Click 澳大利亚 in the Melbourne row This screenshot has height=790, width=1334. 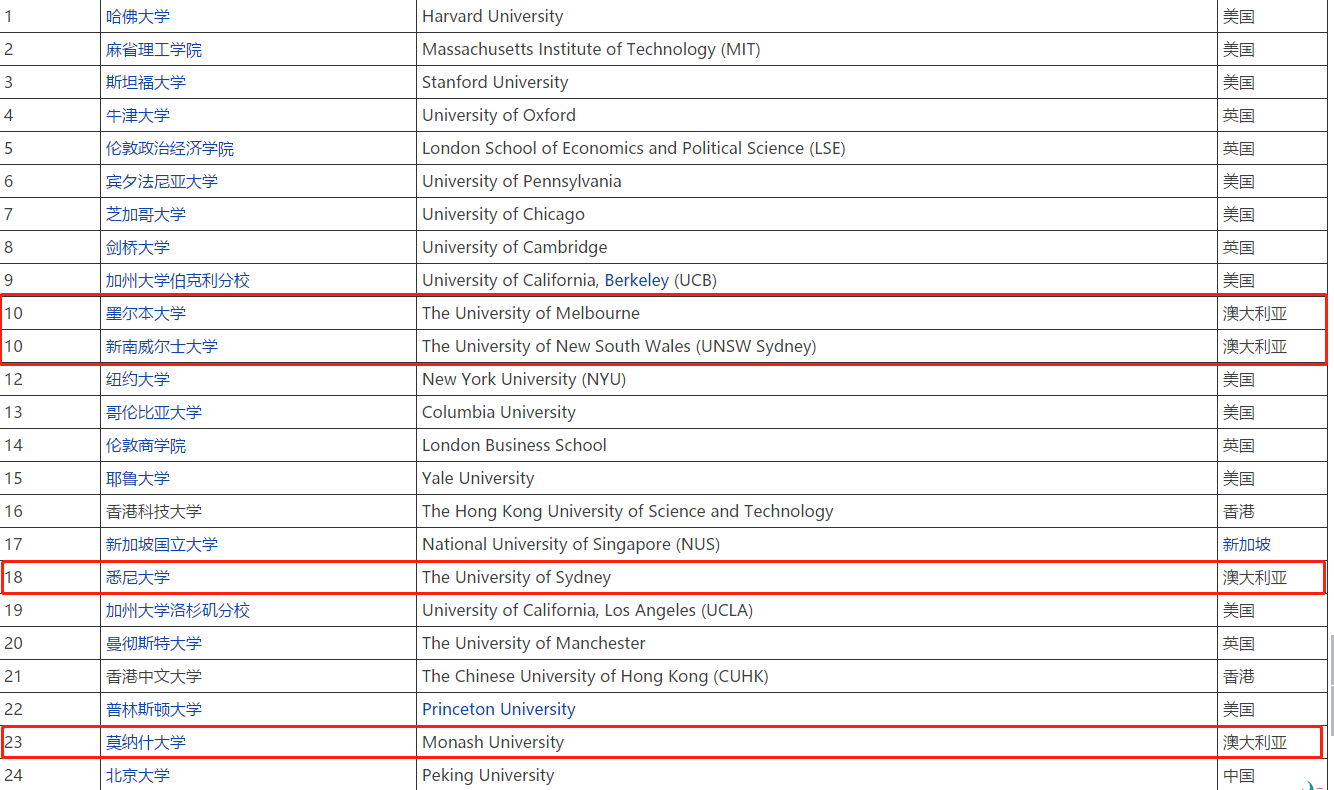pos(1255,313)
